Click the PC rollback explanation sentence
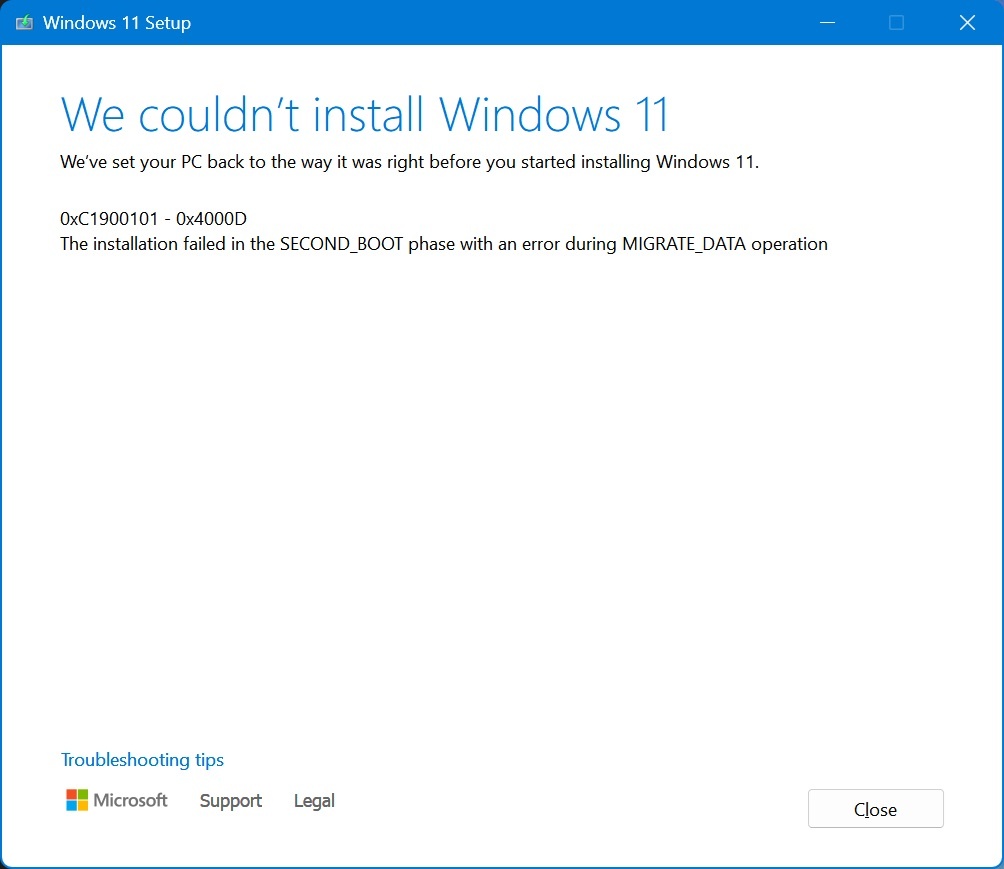The width and height of the screenshot is (1004, 869). pyautogui.click(x=409, y=162)
